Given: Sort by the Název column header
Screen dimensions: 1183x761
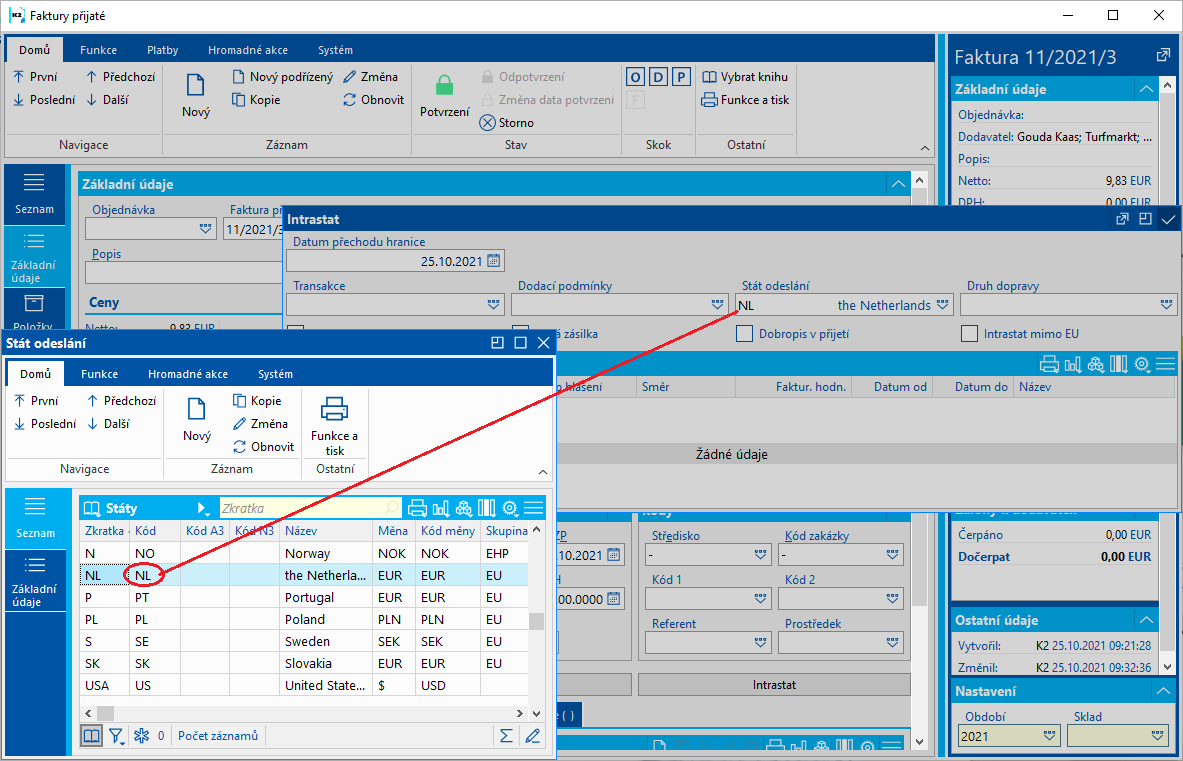Looking at the screenshot, I should [326, 531].
